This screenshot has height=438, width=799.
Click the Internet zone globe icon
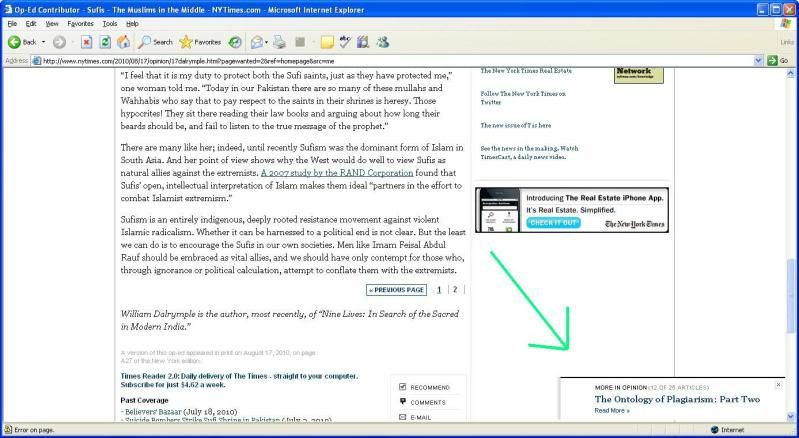[x=714, y=430]
